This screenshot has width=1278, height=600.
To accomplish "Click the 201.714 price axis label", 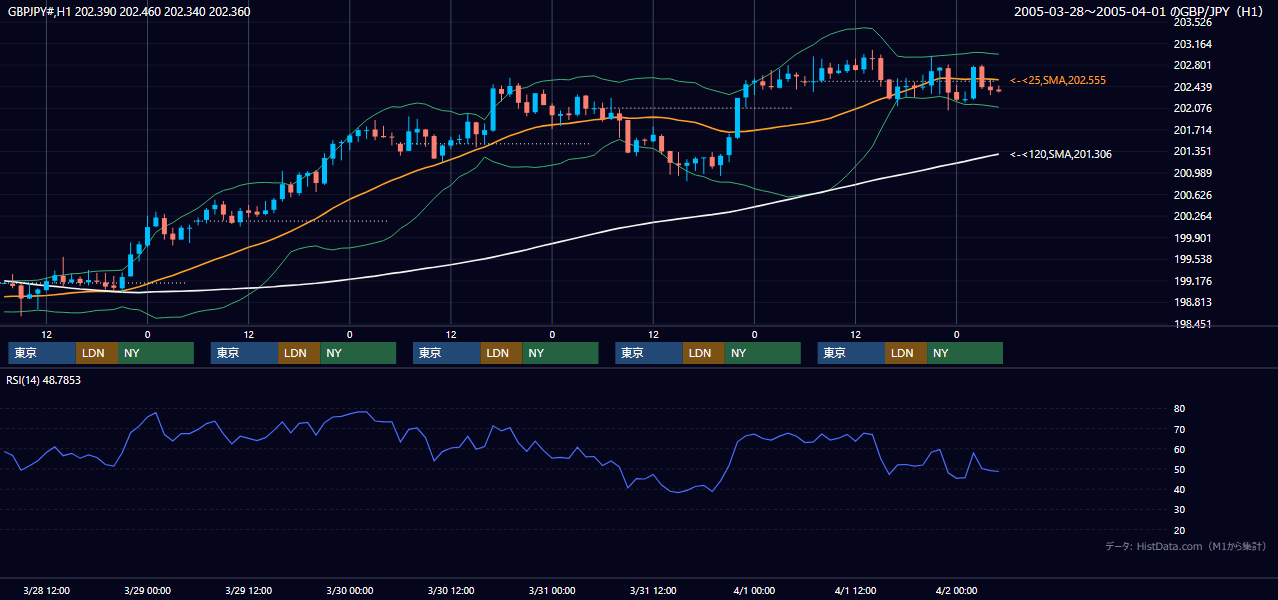I will click(x=1193, y=130).
